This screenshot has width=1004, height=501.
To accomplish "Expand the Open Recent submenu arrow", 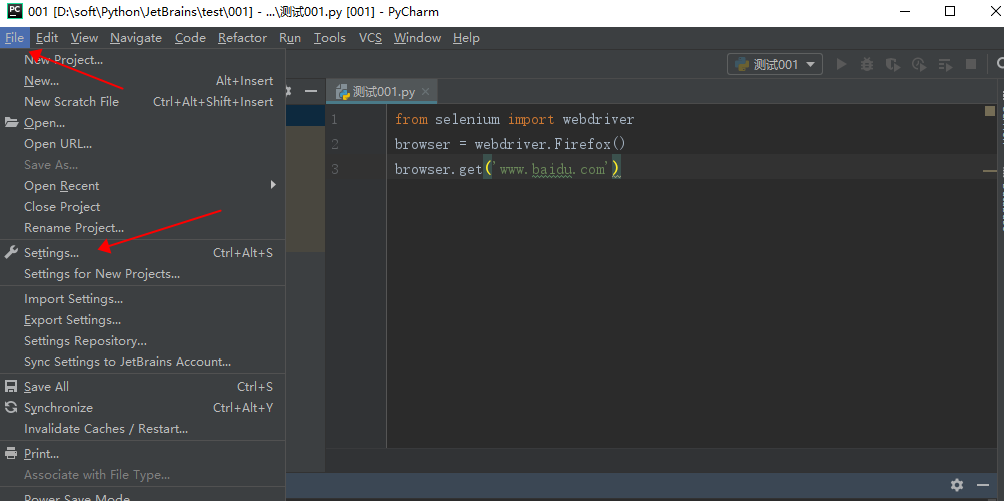I will [x=273, y=185].
